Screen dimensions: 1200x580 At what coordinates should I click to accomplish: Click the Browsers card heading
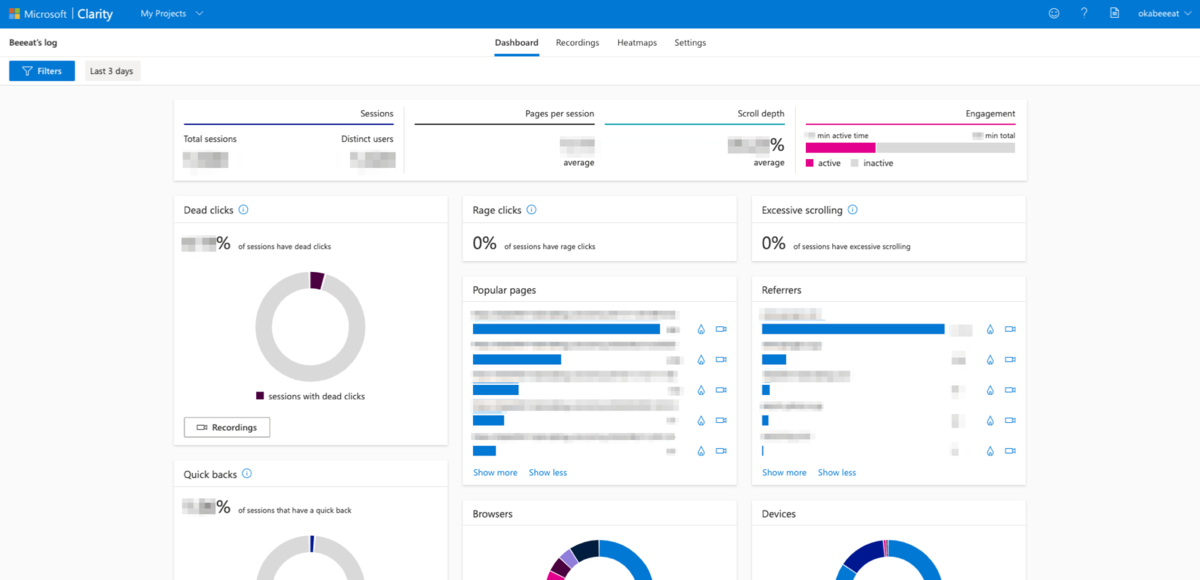(493, 514)
